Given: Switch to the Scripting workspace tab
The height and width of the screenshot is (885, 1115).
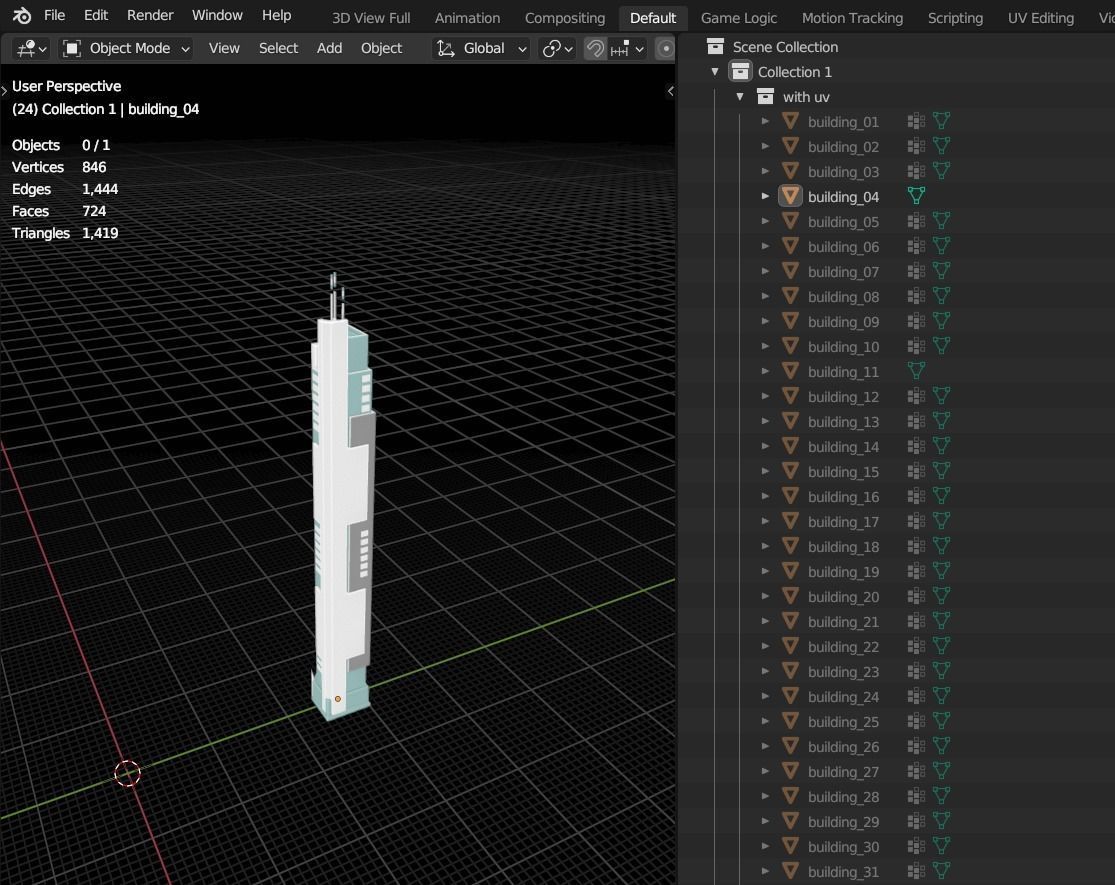Looking at the screenshot, I should [x=955, y=18].
